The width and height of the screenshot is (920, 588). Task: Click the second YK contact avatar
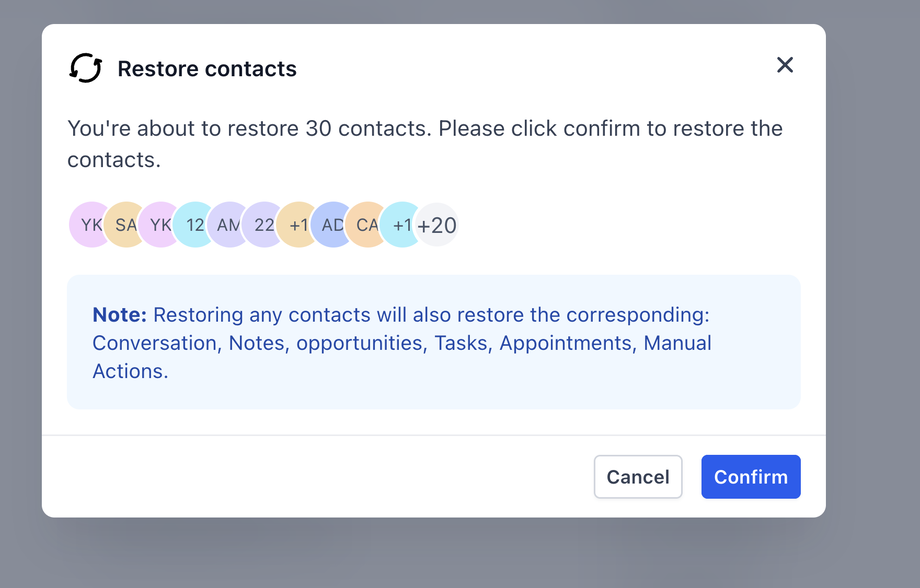(158, 225)
